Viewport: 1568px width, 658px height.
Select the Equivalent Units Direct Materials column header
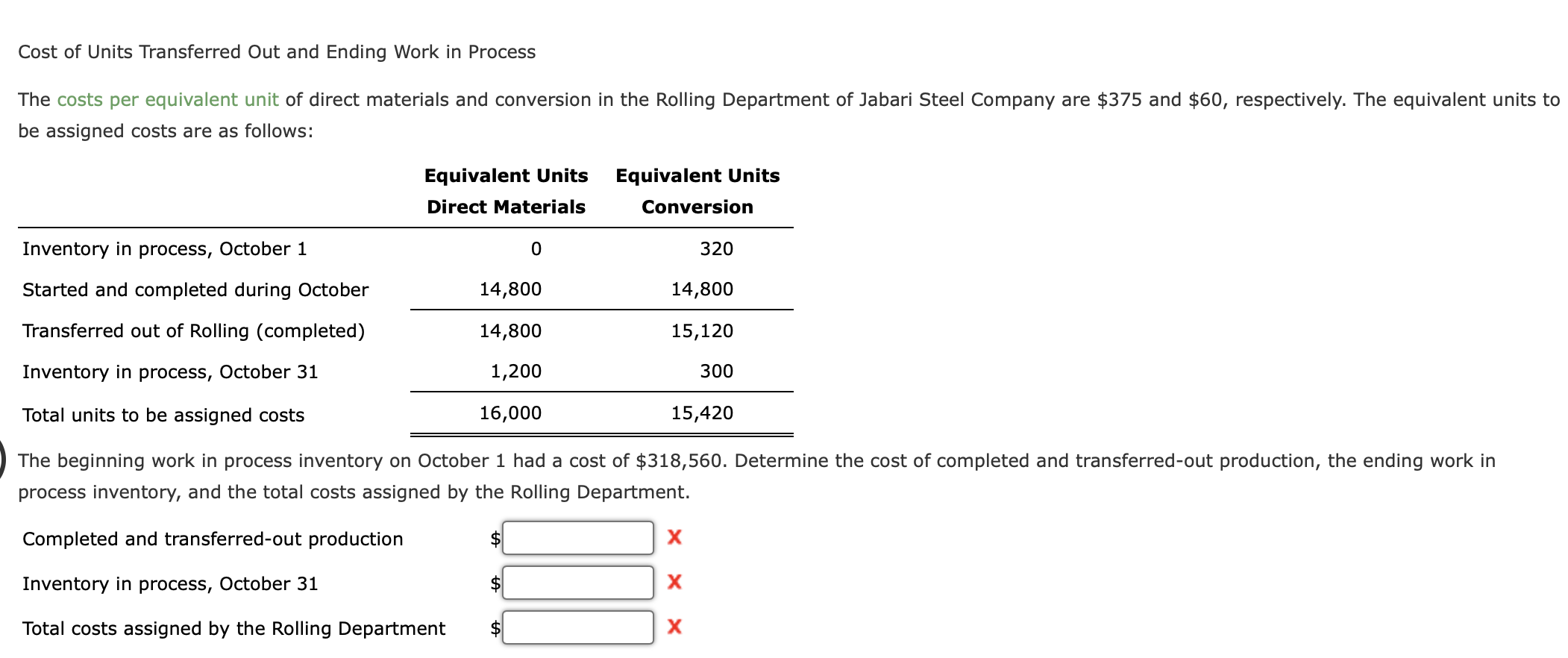(506, 191)
